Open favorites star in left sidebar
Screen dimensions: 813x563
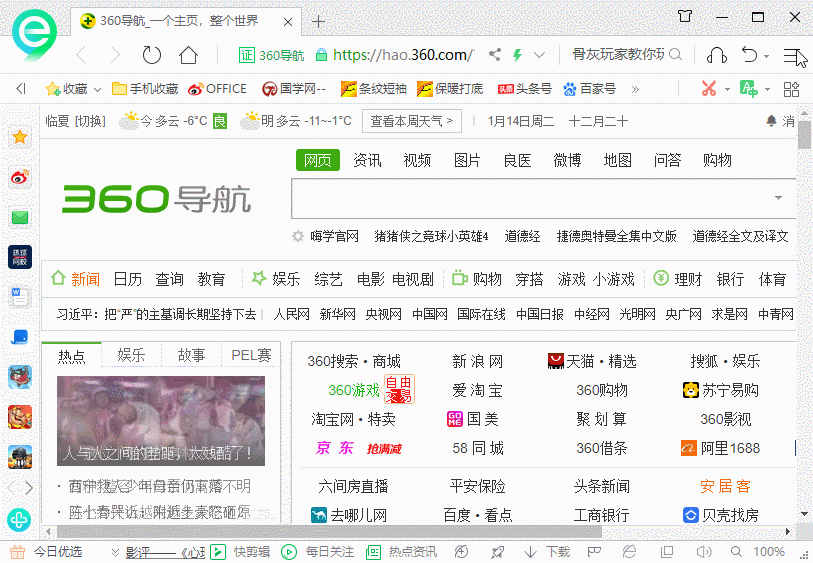click(20, 137)
